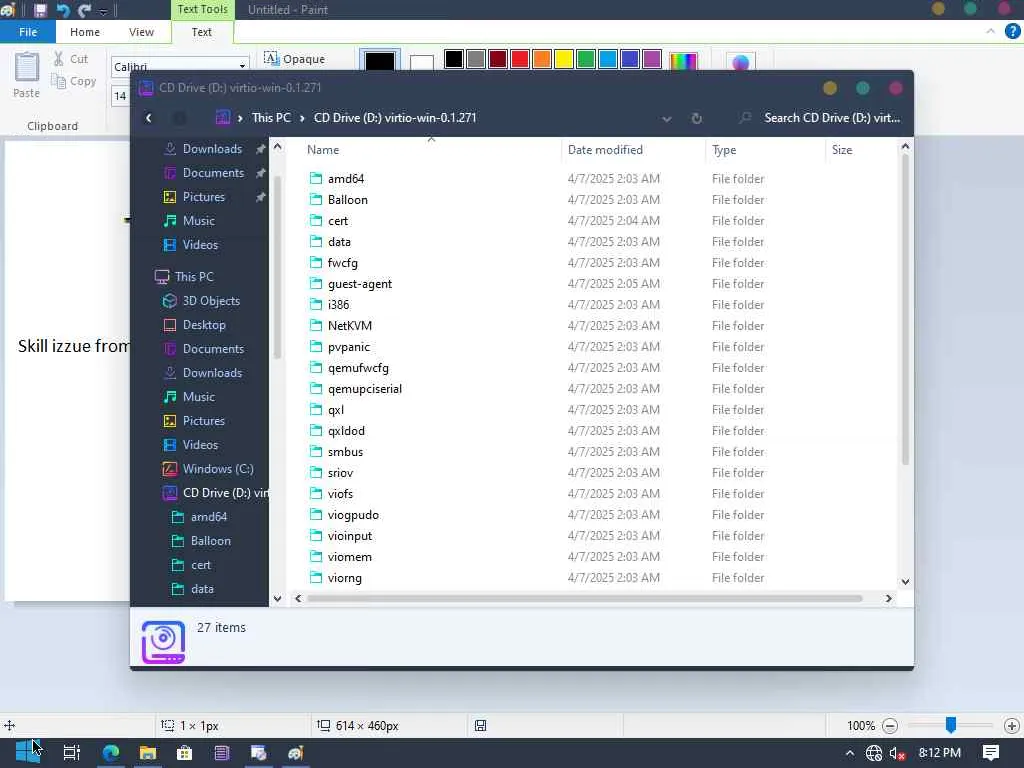Select the white Color 2 swatch
The width and height of the screenshot is (1024, 768).
click(422, 63)
